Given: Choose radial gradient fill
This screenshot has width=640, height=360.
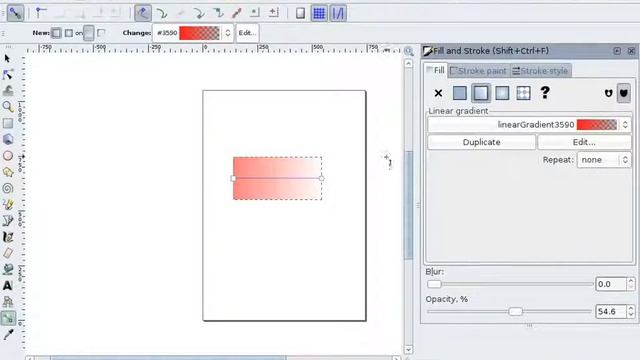Looking at the screenshot, I should click(502, 93).
